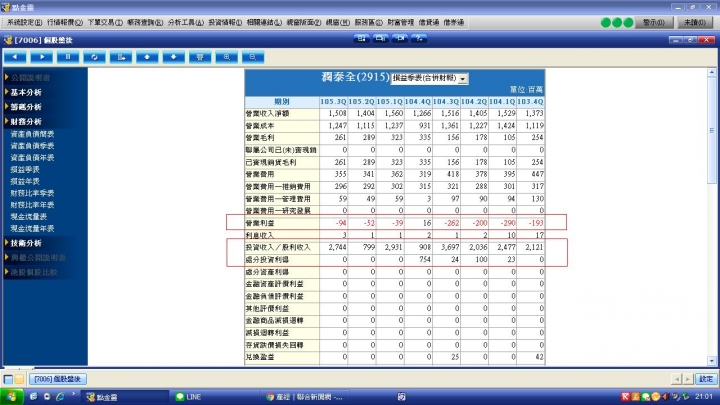Open the 下單交易 menu
Screen dimensions: 720x405
click(x=105, y=22)
